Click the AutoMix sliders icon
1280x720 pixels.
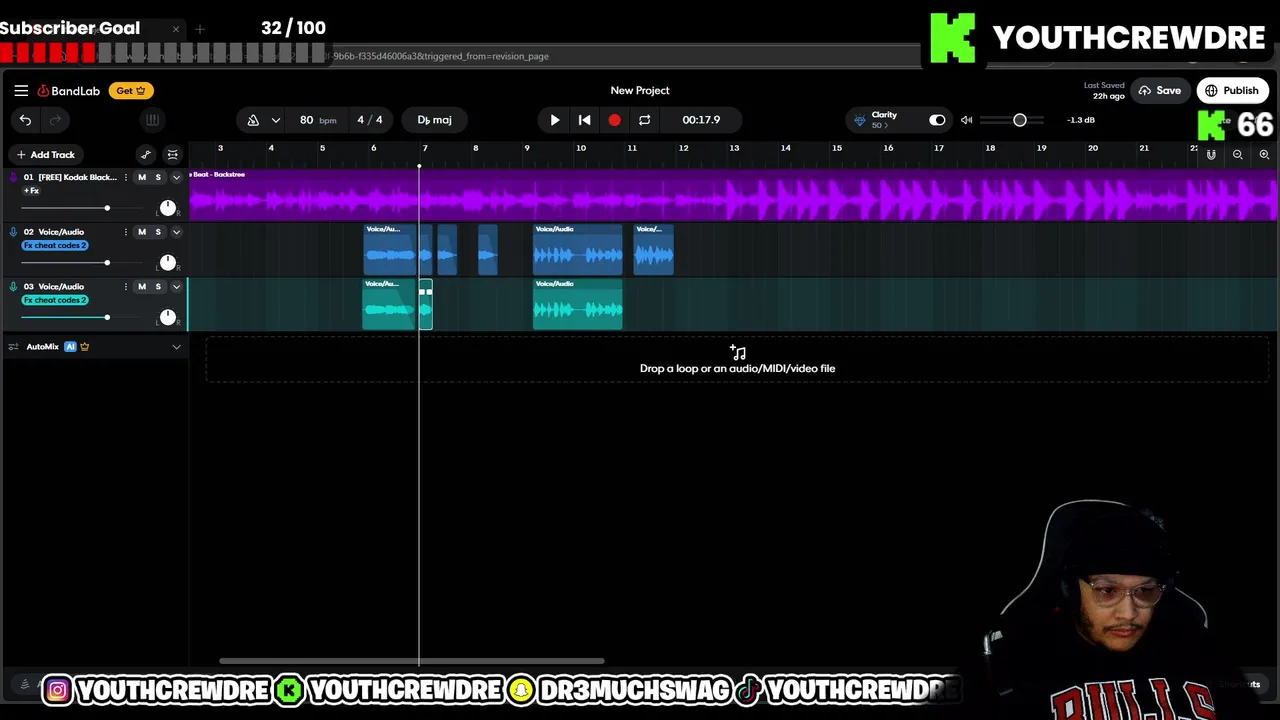click(x=13, y=347)
